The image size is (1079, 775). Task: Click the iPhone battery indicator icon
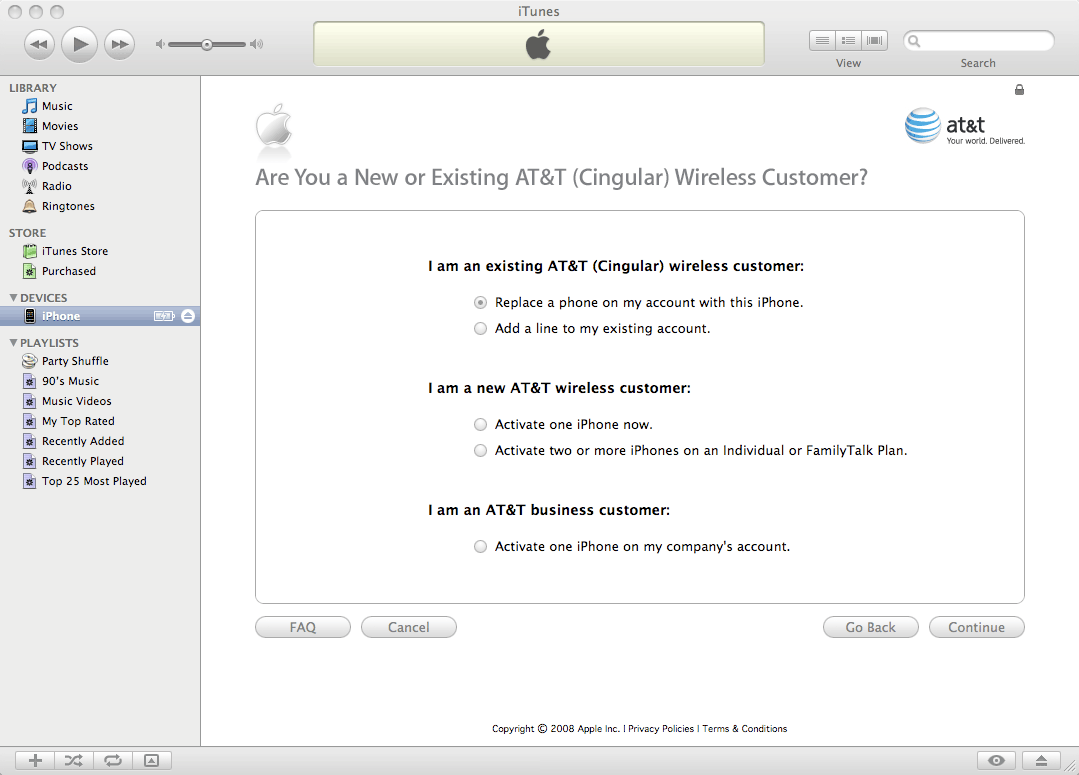(164, 316)
